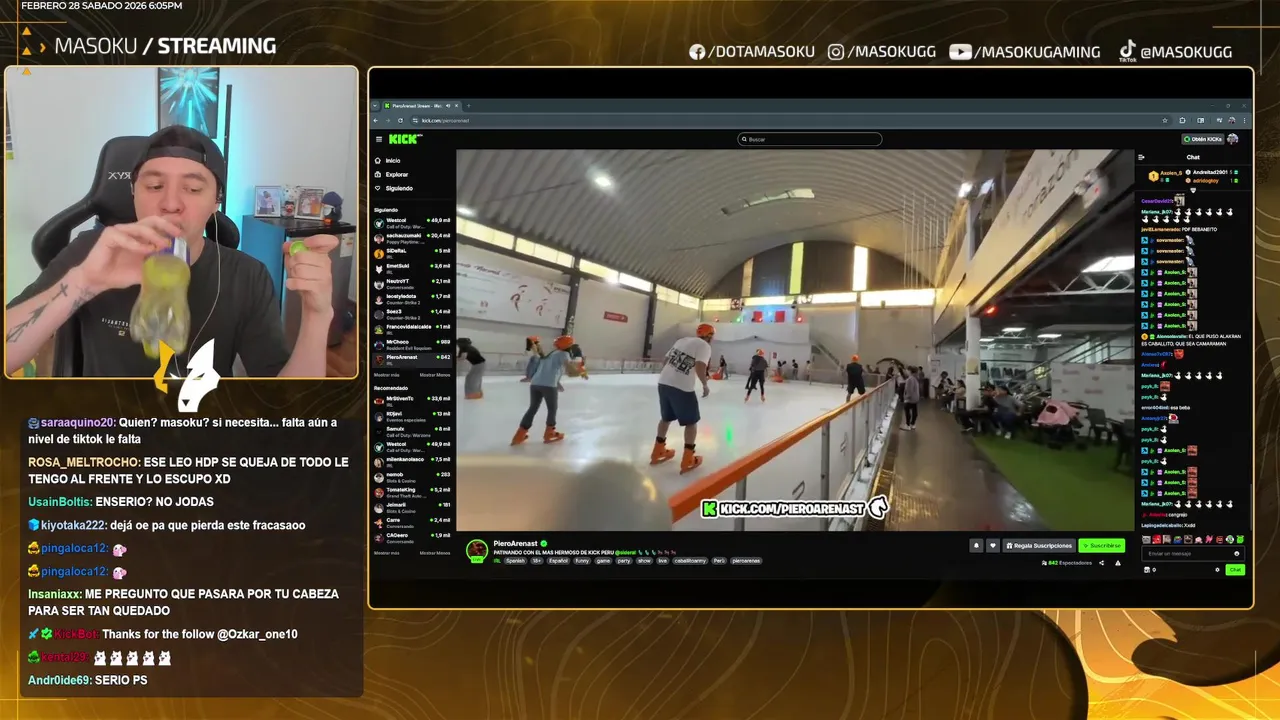The image size is (1280, 720).
Task: Open EmetSuki channel in sidebar
Action: tap(412, 267)
